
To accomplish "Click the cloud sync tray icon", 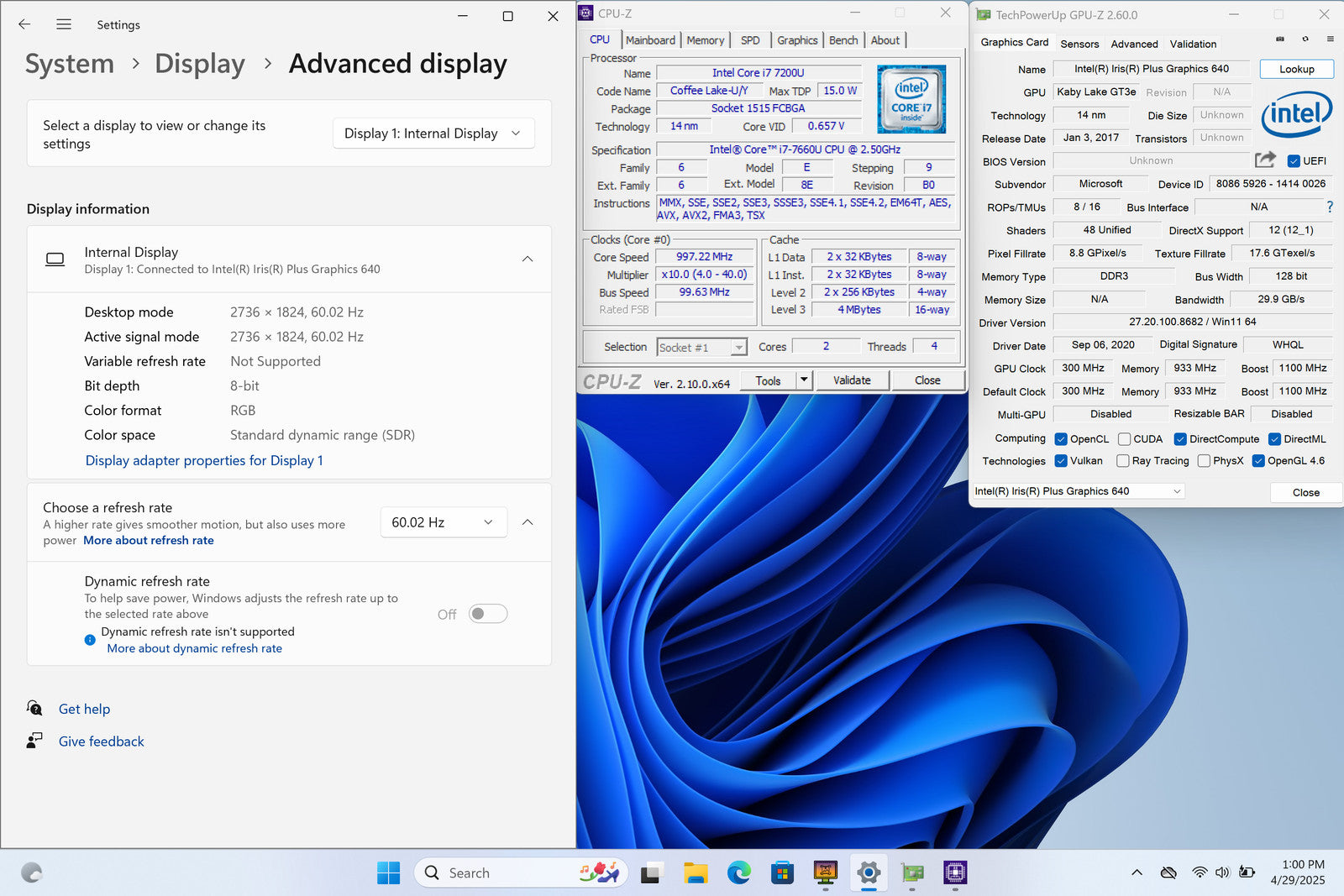I will click(1168, 872).
